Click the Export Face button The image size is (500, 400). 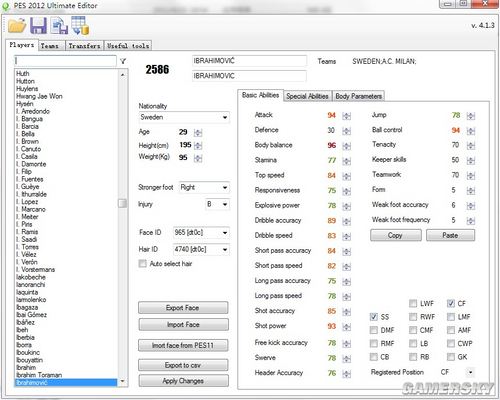pyautogui.click(x=183, y=308)
